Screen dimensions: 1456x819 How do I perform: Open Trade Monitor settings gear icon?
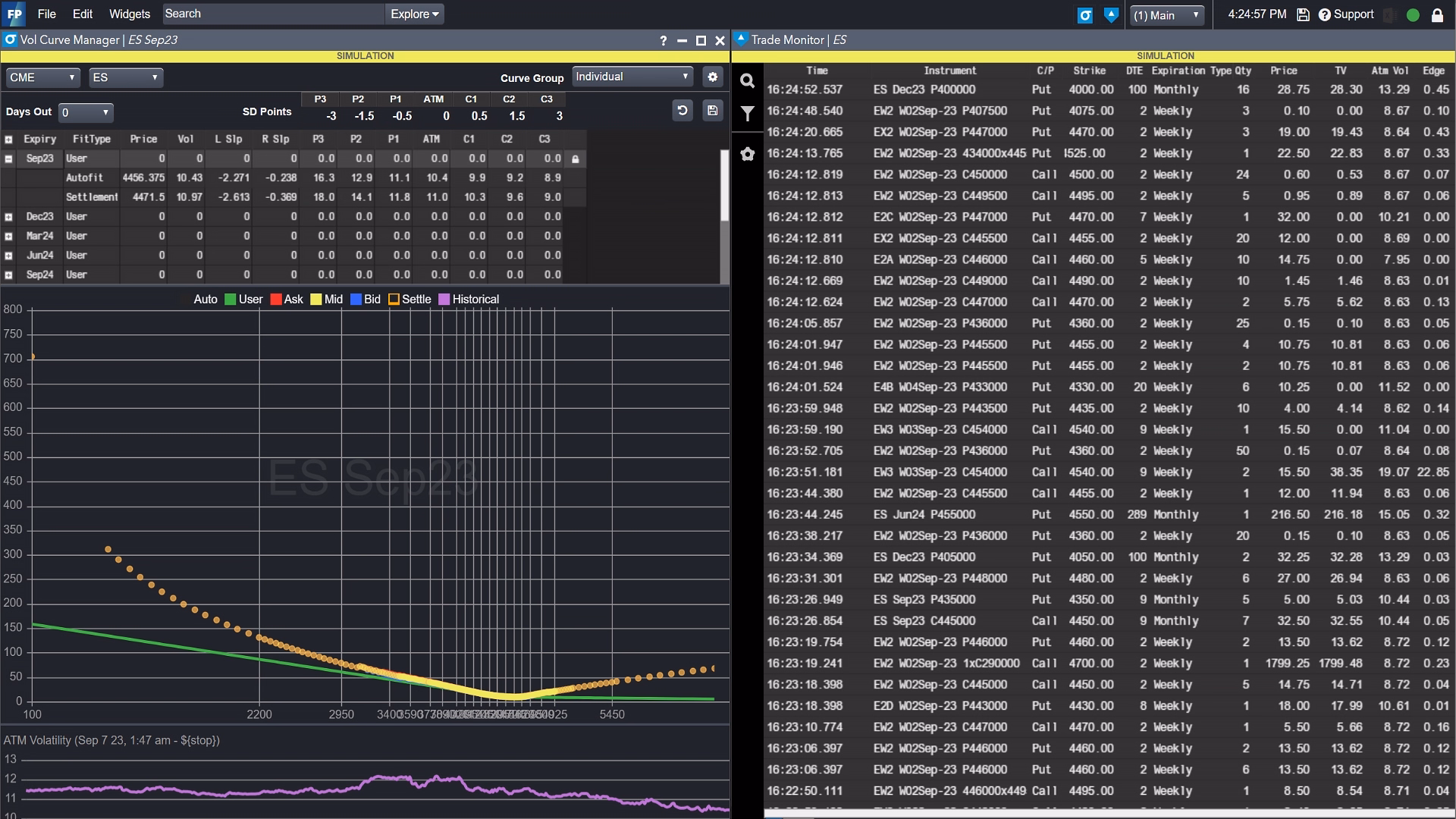[747, 154]
